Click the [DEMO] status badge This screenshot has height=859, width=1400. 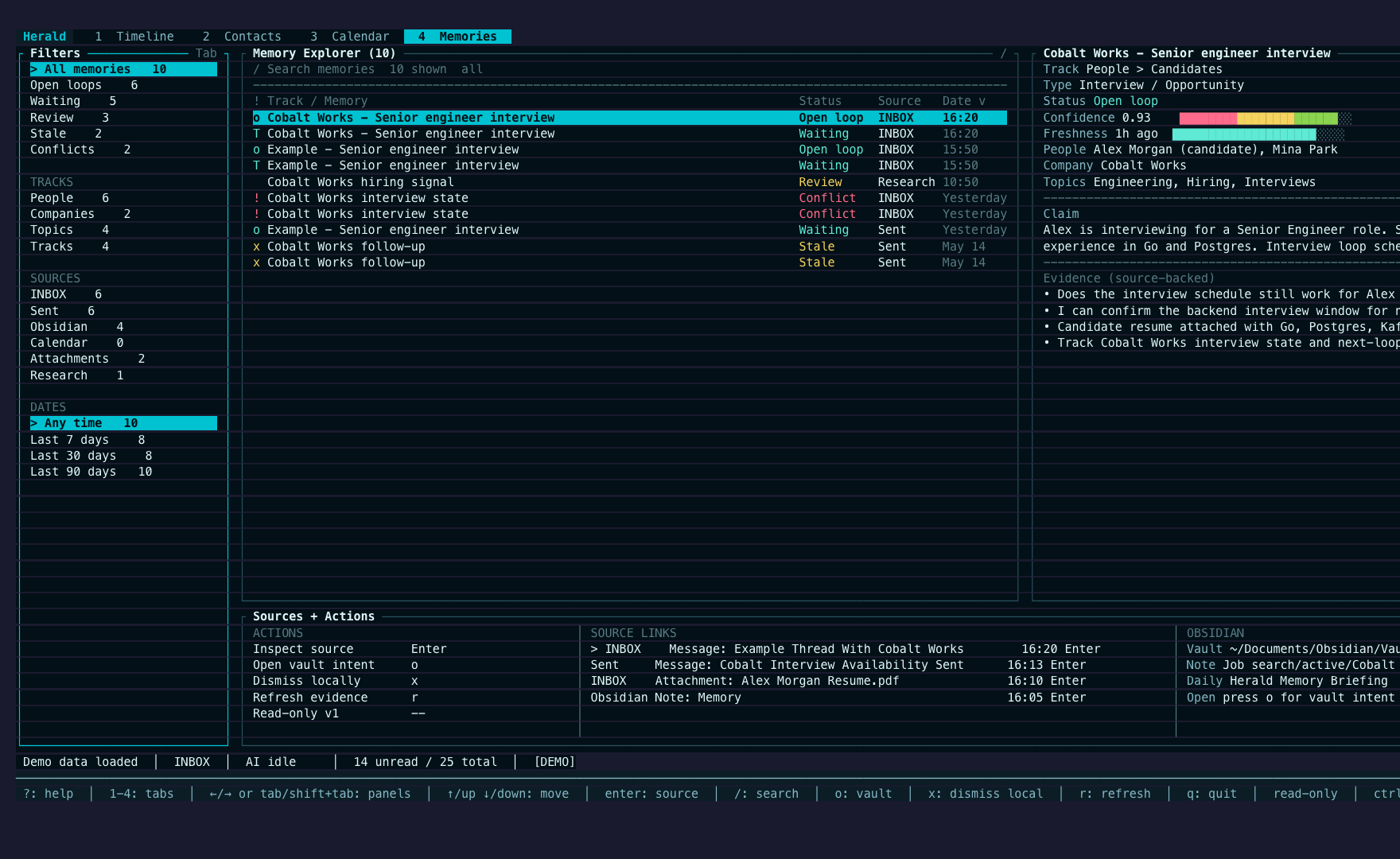(554, 762)
